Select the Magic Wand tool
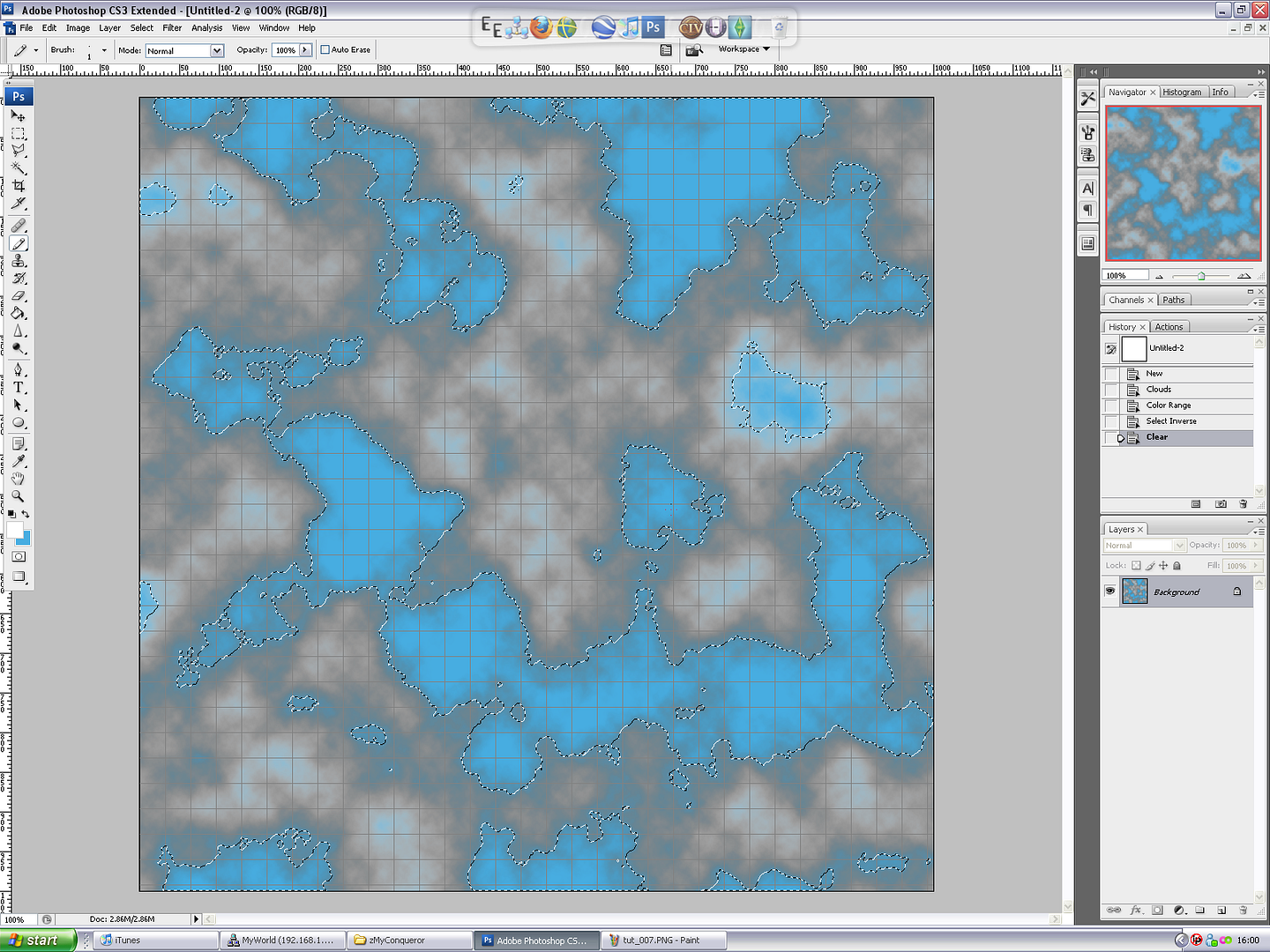The height and width of the screenshot is (952, 1270). click(x=18, y=168)
